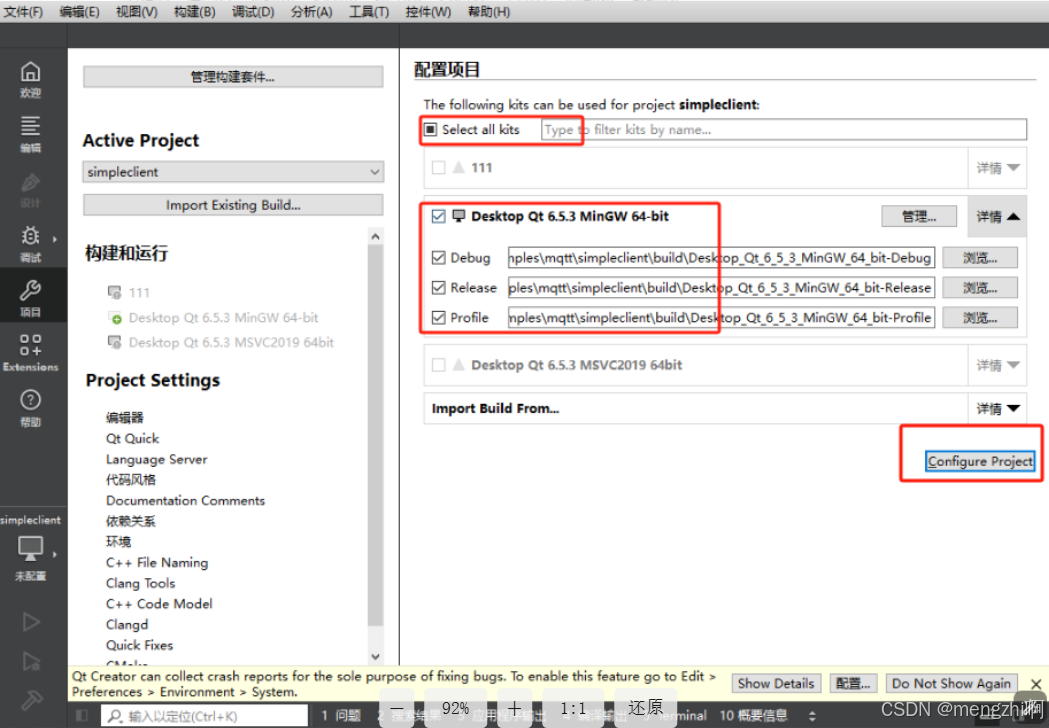This screenshot has height=728, width=1049.
Task: Open the Extensions mode icon
Action: pyautogui.click(x=30, y=345)
